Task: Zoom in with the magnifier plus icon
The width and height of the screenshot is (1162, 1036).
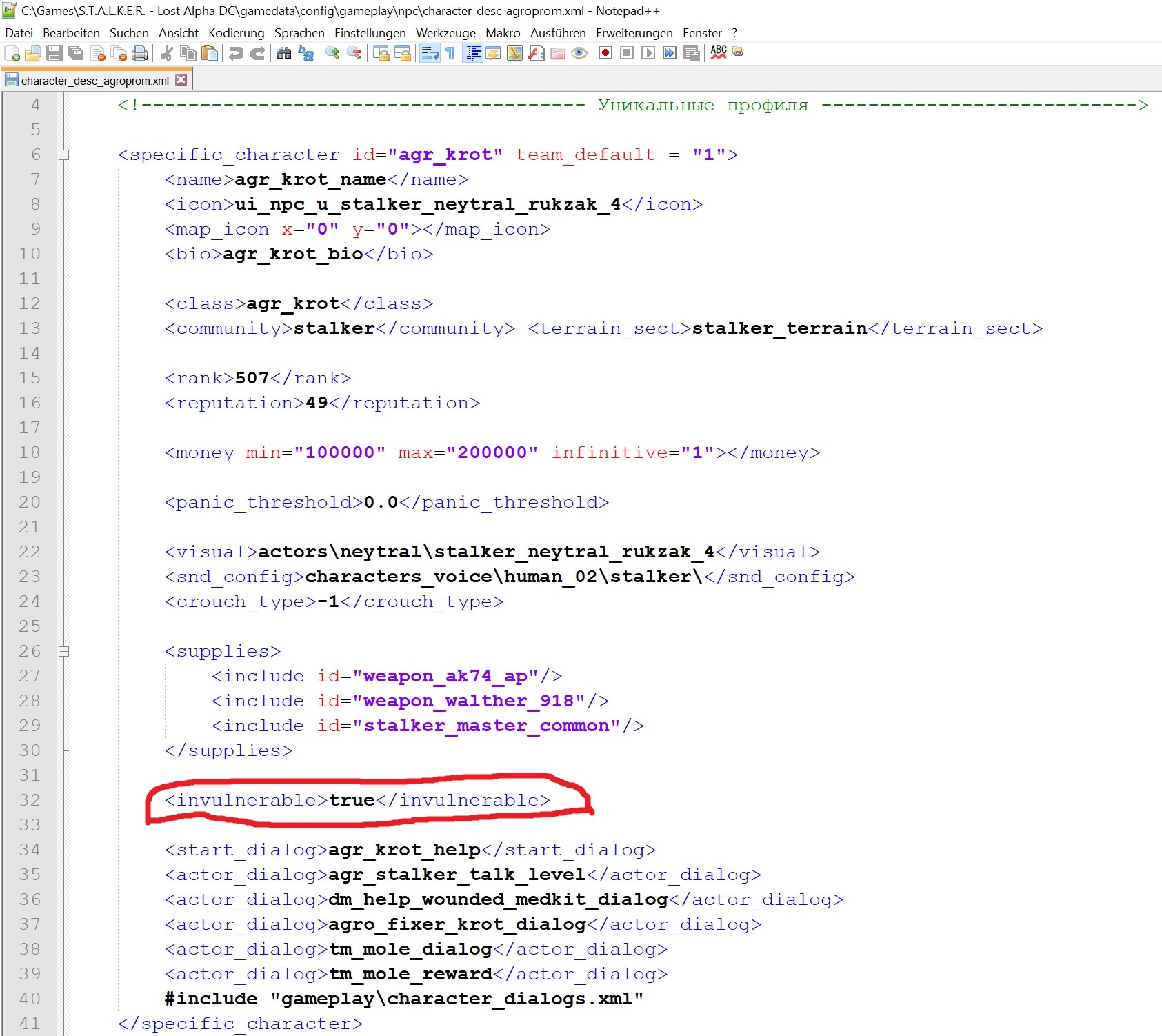Action: click(332, 53)
